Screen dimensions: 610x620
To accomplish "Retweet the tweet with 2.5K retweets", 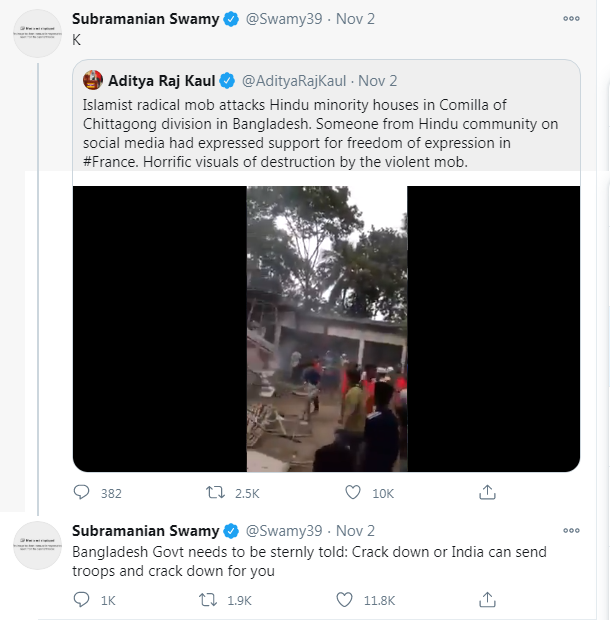I will pyautogui.click(x=216, y=493).
